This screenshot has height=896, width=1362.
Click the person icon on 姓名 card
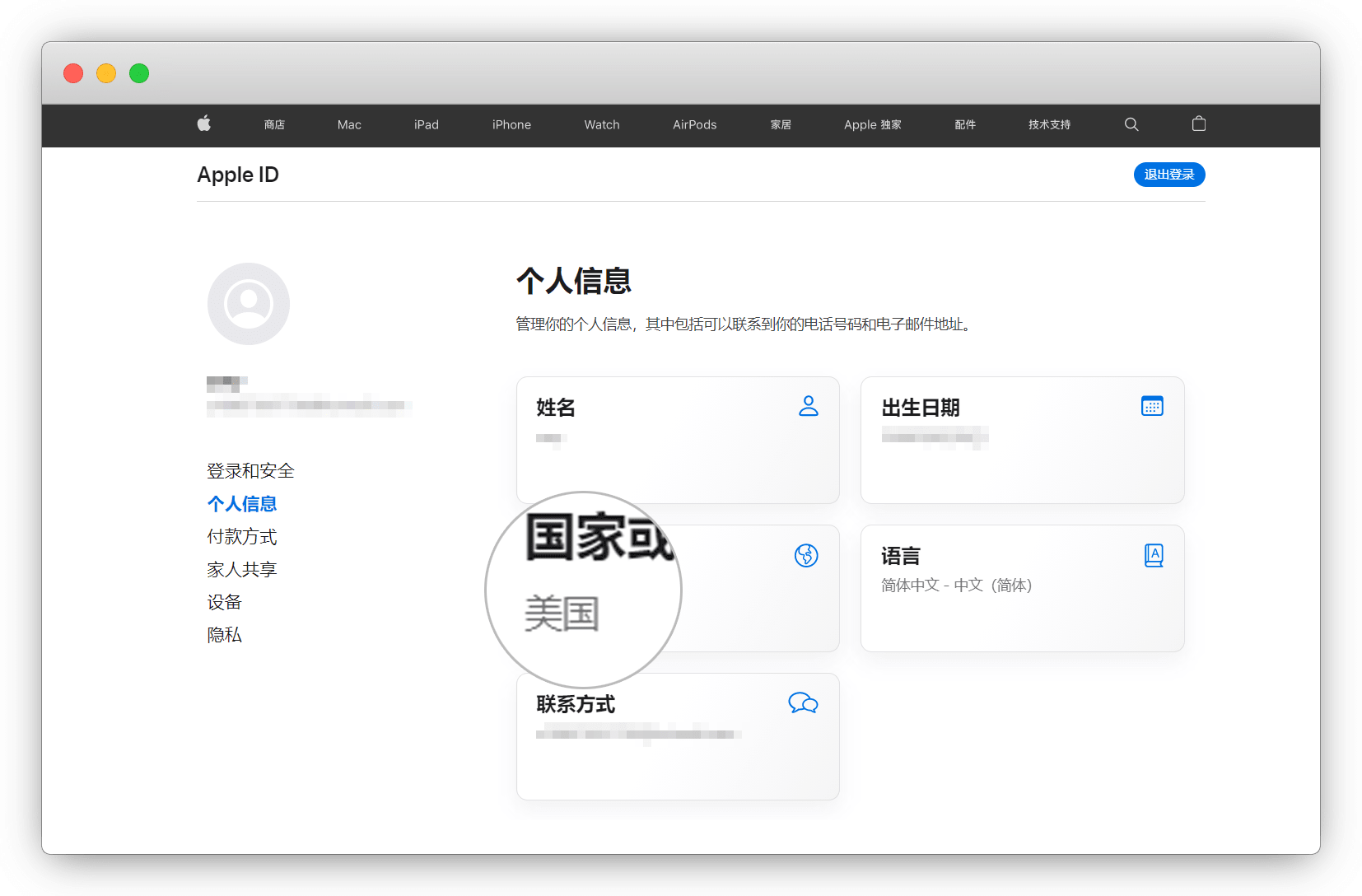coord(808,406)
